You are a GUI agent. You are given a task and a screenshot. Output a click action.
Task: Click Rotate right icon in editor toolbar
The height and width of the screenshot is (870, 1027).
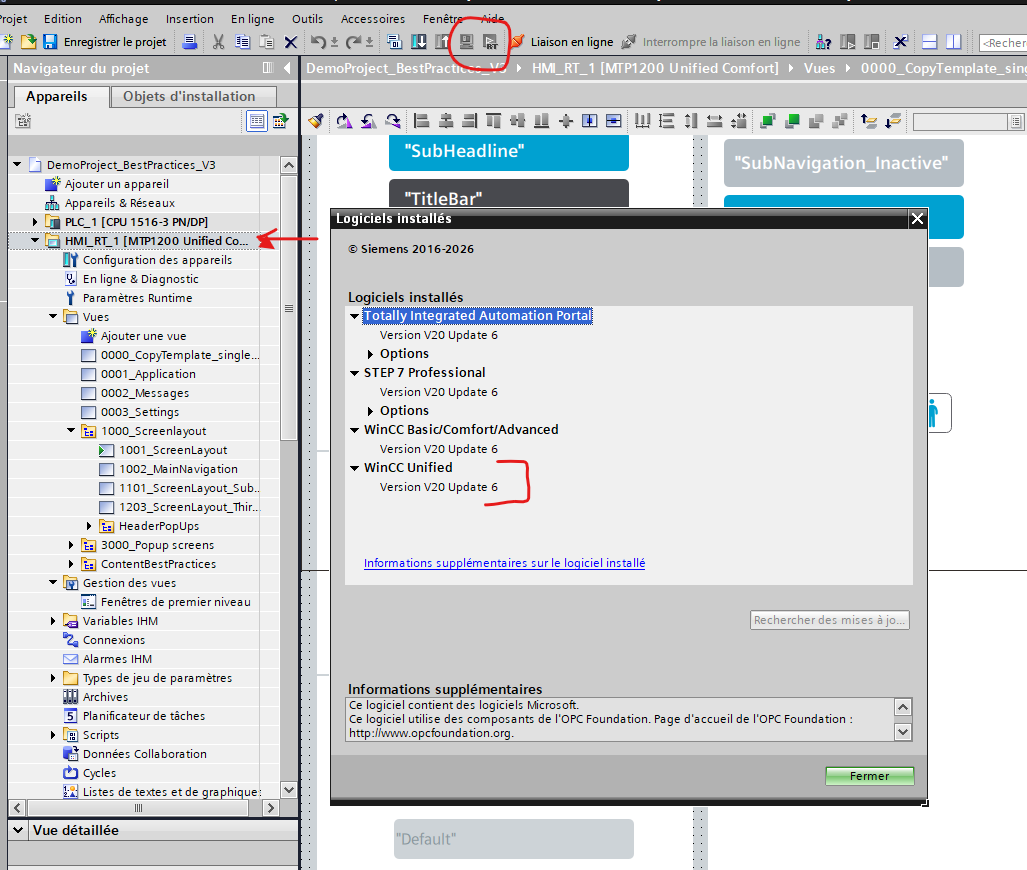click(344, 121)
